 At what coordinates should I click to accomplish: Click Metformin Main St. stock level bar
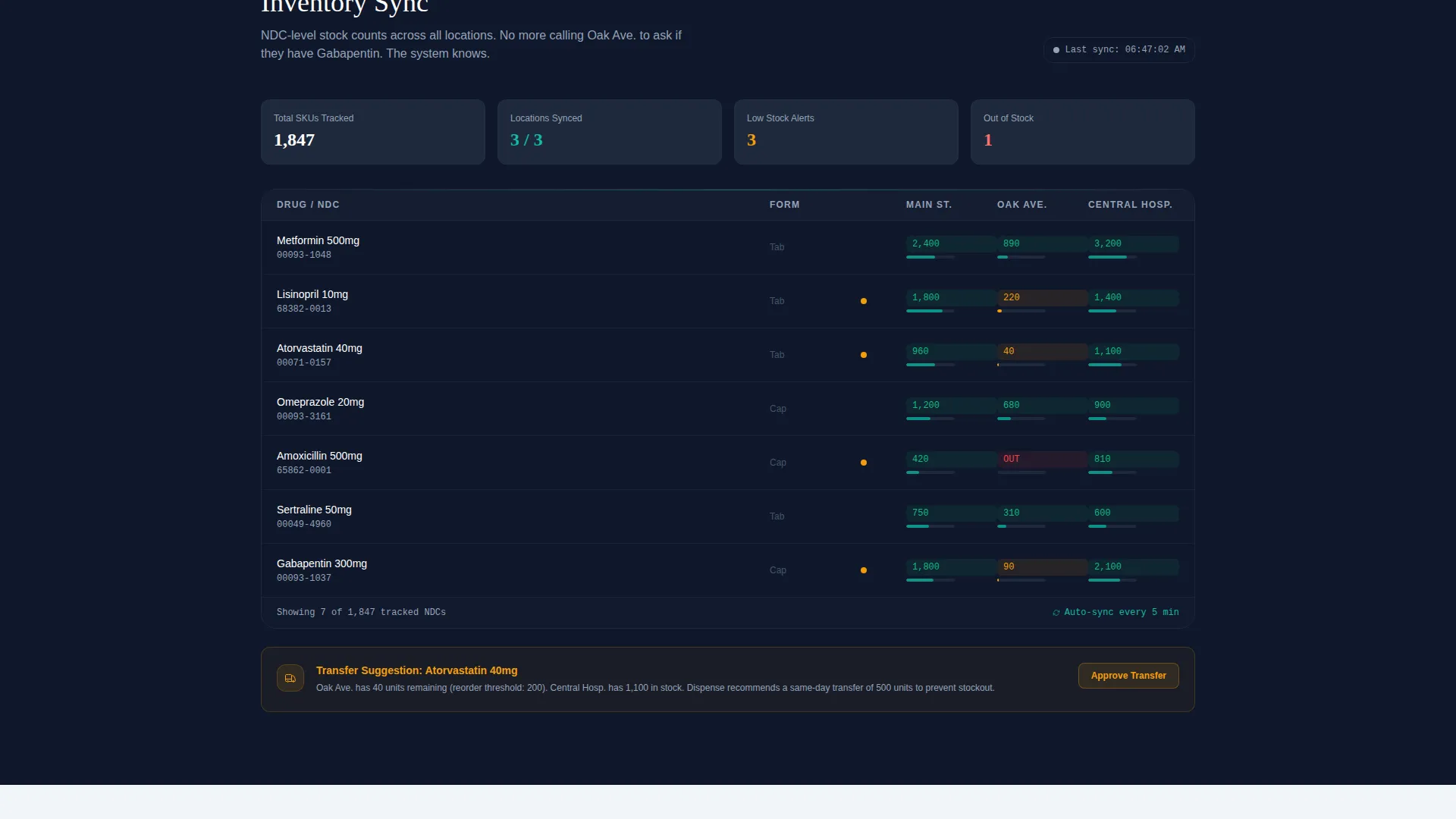click(x=930, y=257)
